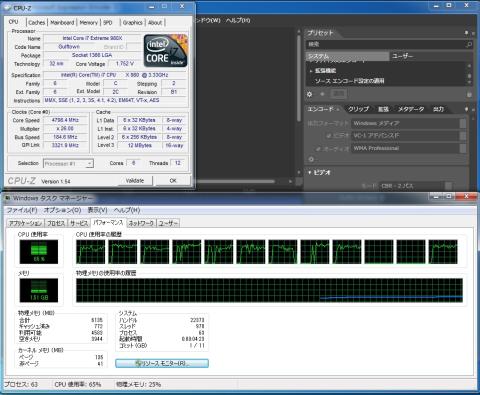This screenshot has height=395, width=480.
Task: Open the ファイル(F) menu in Task Manager
Action: [x=22, y=210]
